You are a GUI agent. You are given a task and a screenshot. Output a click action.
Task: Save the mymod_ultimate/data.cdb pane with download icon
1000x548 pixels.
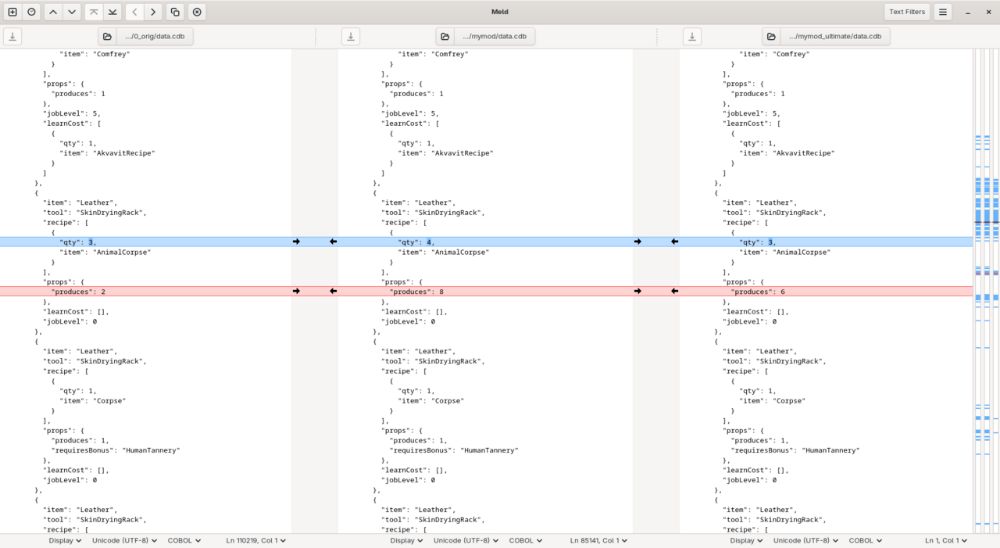pos(692,36)
